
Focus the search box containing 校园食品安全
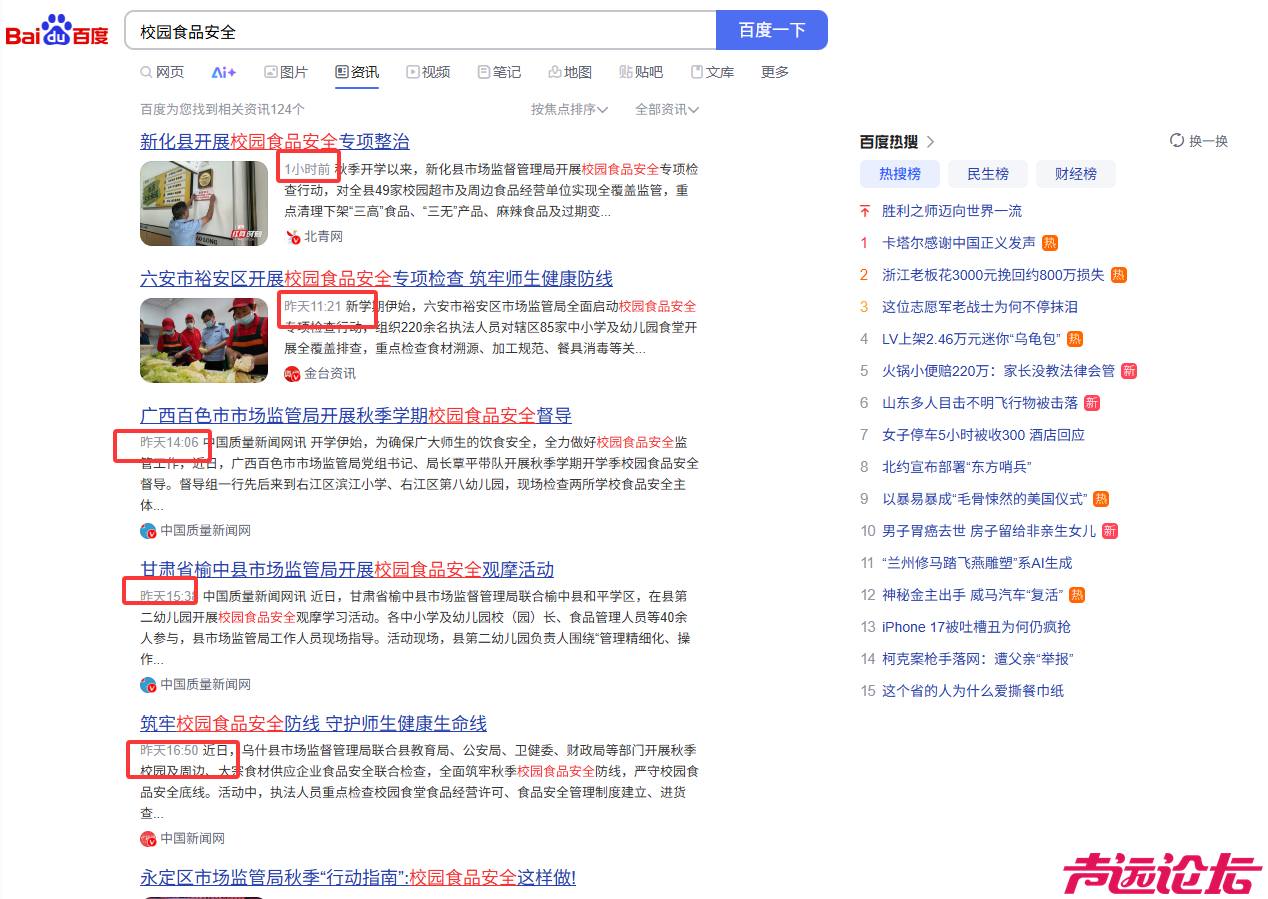tap(420, 31)
